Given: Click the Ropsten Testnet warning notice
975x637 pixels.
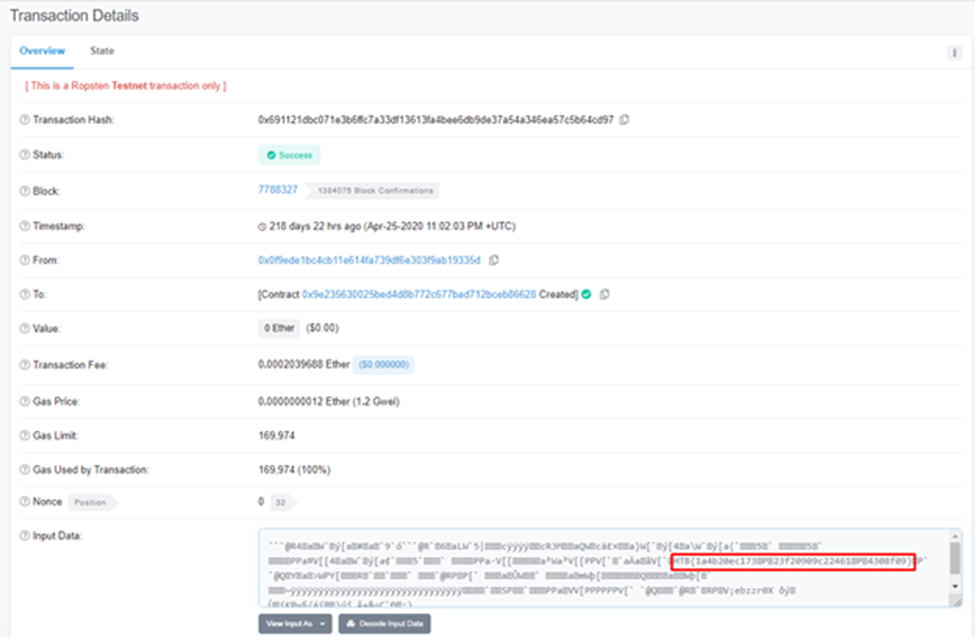Looking at the screenshot, I should click(x=126, y=86).
